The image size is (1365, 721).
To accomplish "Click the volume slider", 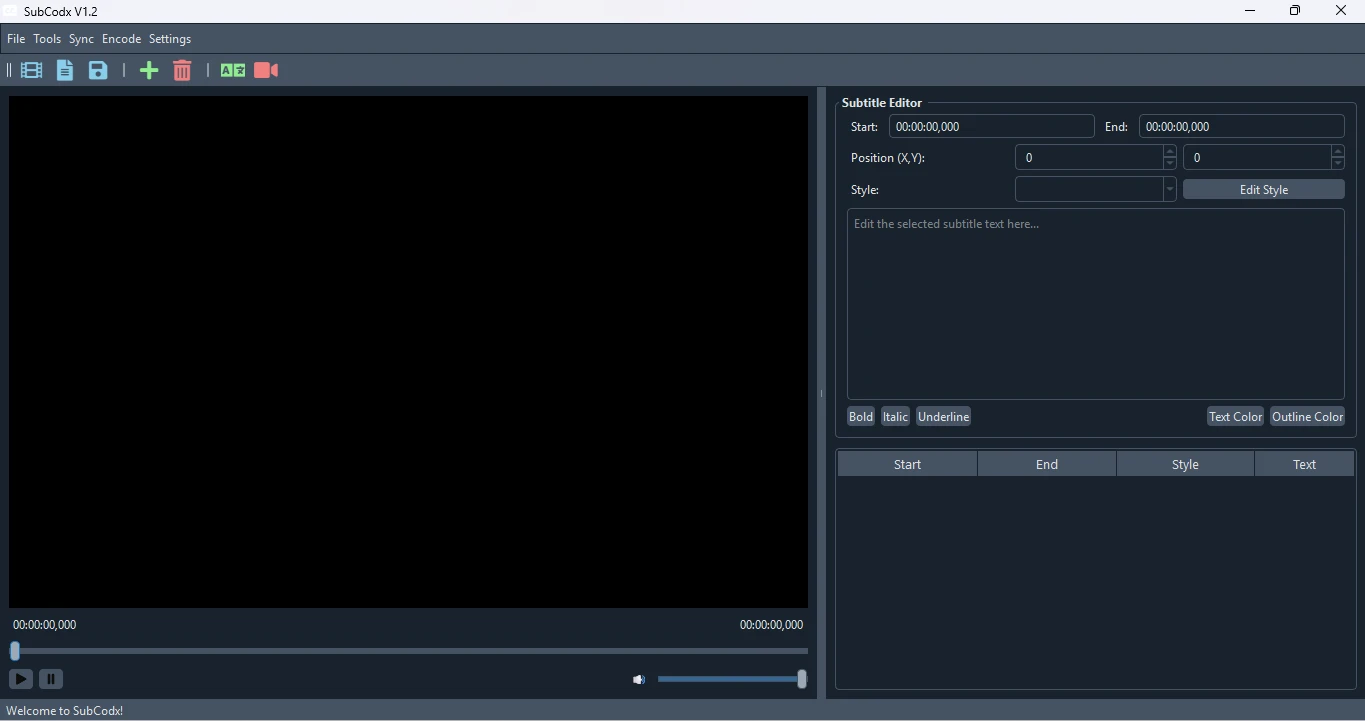I will [732, 680].
